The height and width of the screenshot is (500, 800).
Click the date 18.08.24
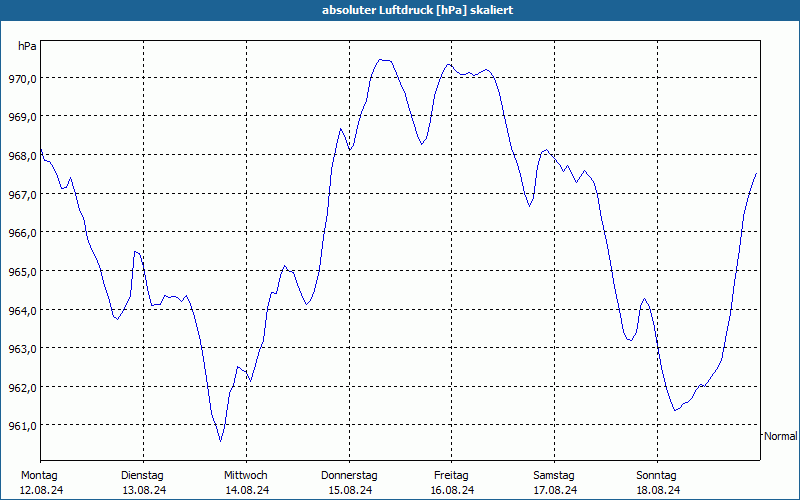(658, 490)
